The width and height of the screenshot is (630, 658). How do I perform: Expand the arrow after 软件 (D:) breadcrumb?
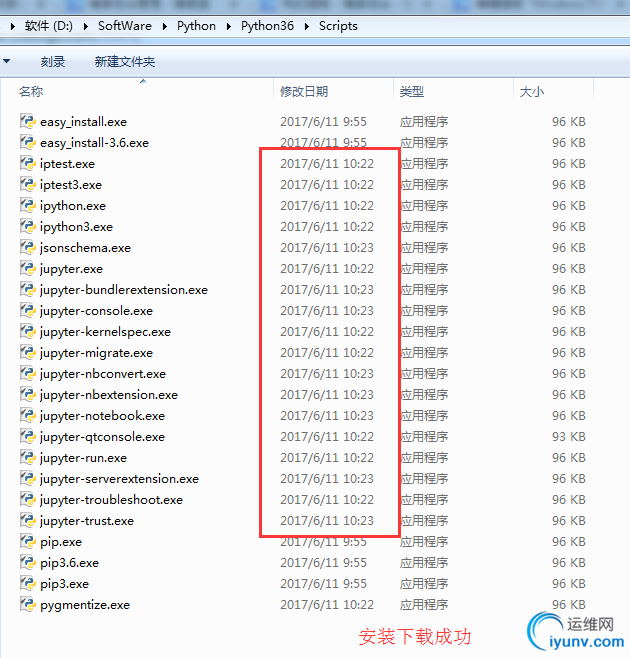coord(86,26)
